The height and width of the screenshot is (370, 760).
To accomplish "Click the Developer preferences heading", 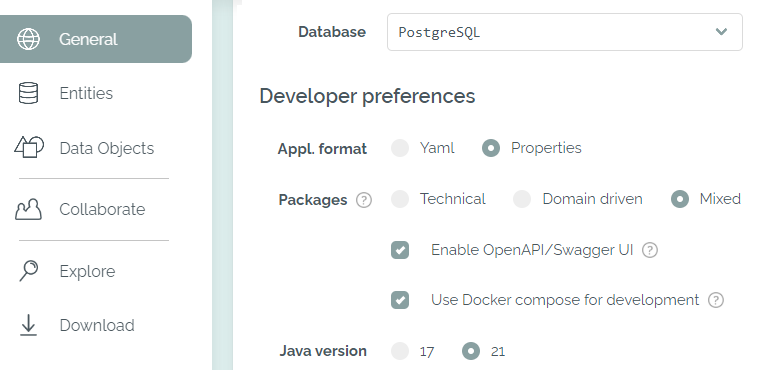I will (367, 96).
